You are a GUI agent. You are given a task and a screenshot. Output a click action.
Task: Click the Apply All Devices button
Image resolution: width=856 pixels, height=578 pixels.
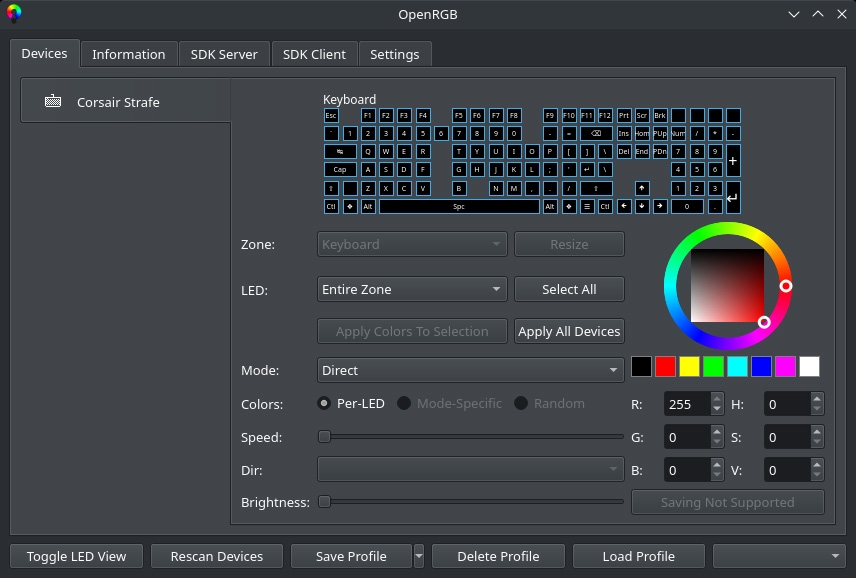tap(569, 331)
